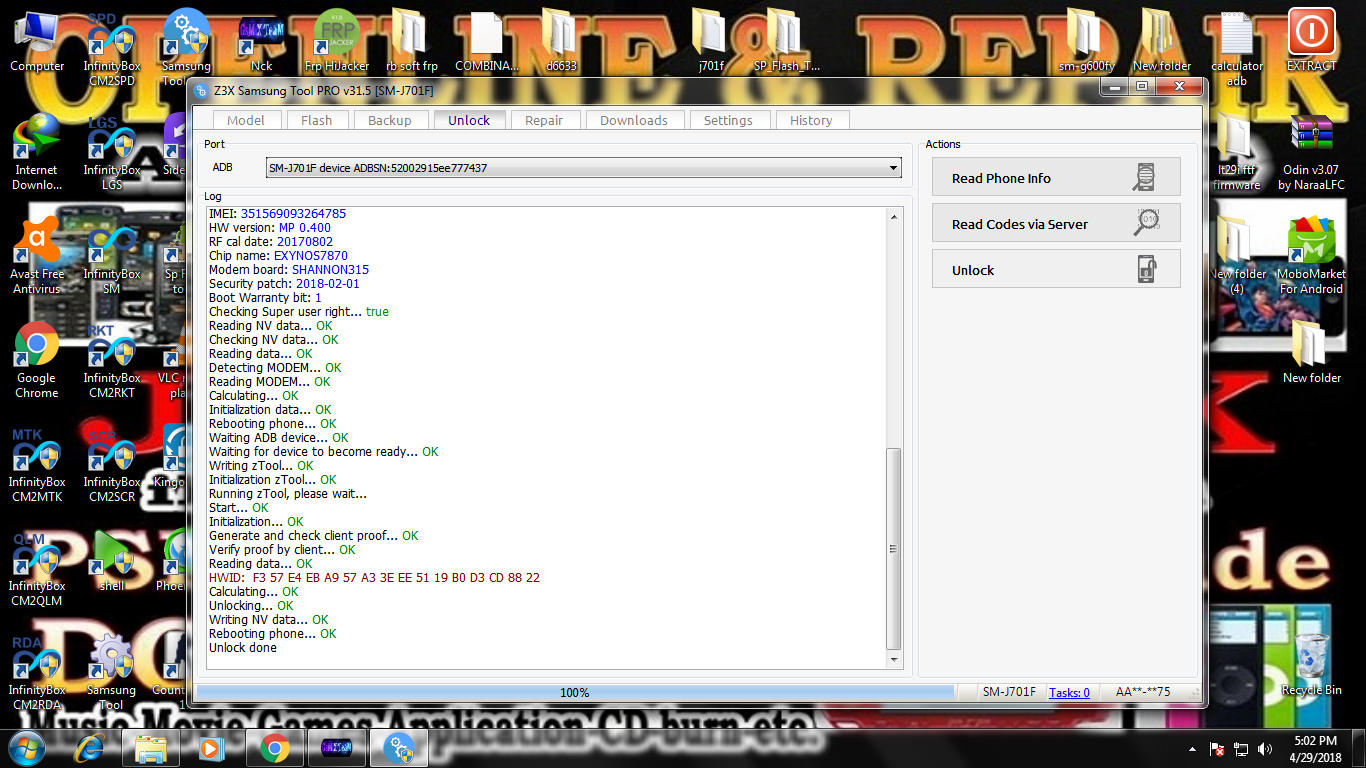This screenshot has height=768, width=1366.
Task: Open the j701f desktop folder
Action: coord(711,40)
